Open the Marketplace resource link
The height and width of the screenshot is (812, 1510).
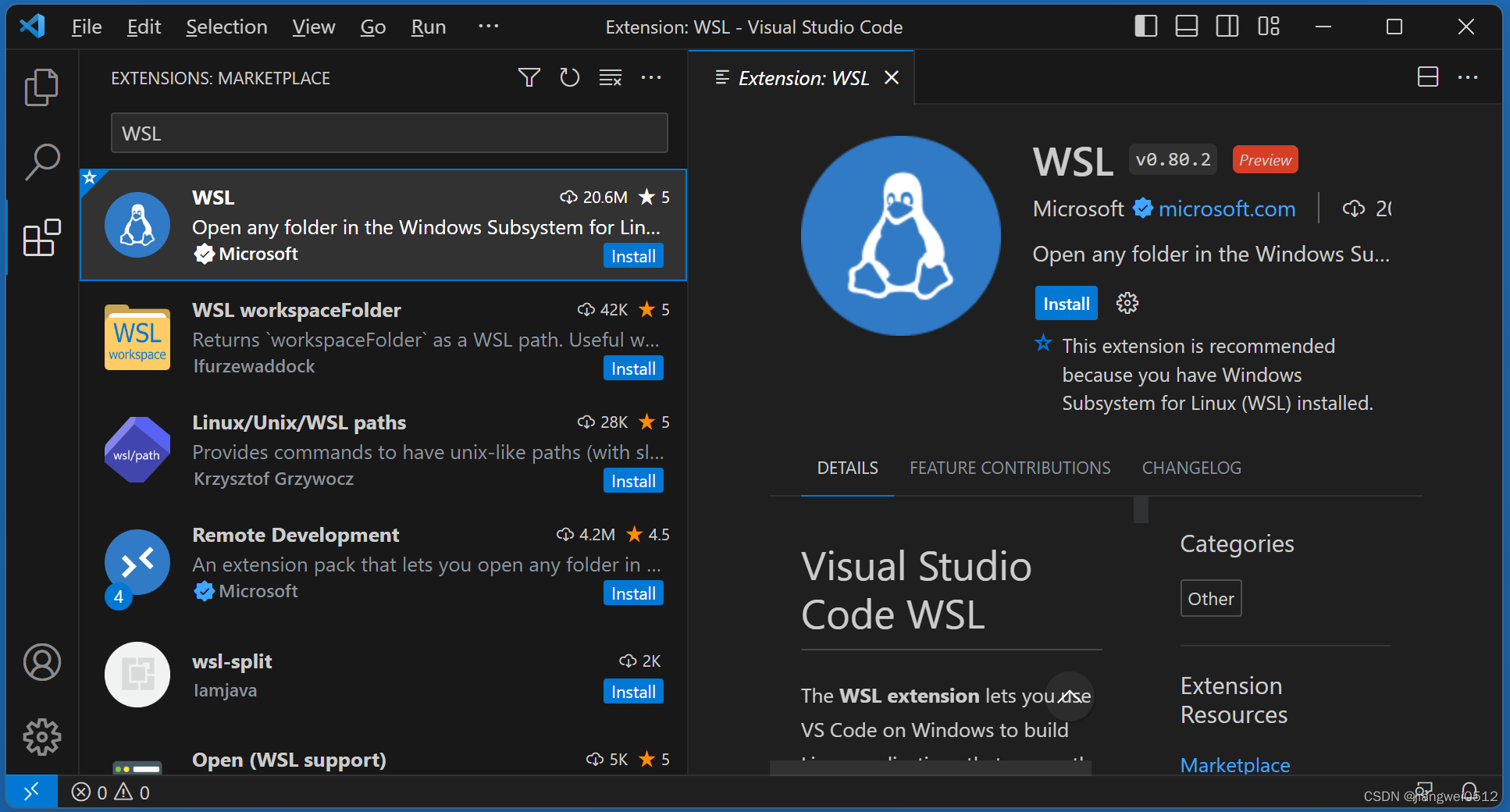(1235, 765)
